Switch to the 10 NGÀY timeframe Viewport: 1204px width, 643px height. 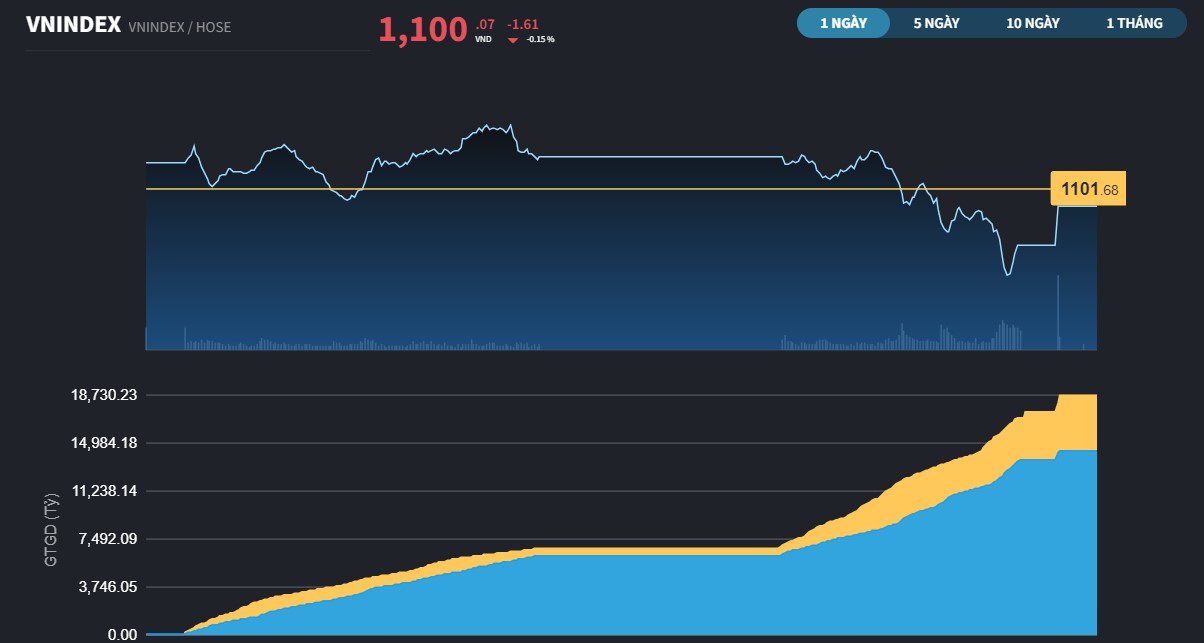(1033, 23)
